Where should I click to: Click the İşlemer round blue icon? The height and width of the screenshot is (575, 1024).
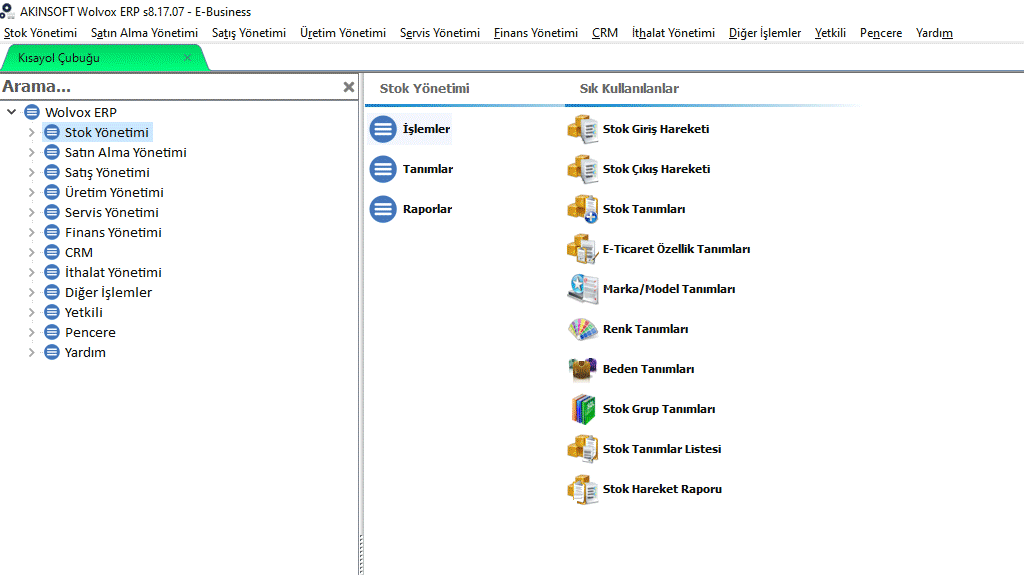tap(383, 129)
